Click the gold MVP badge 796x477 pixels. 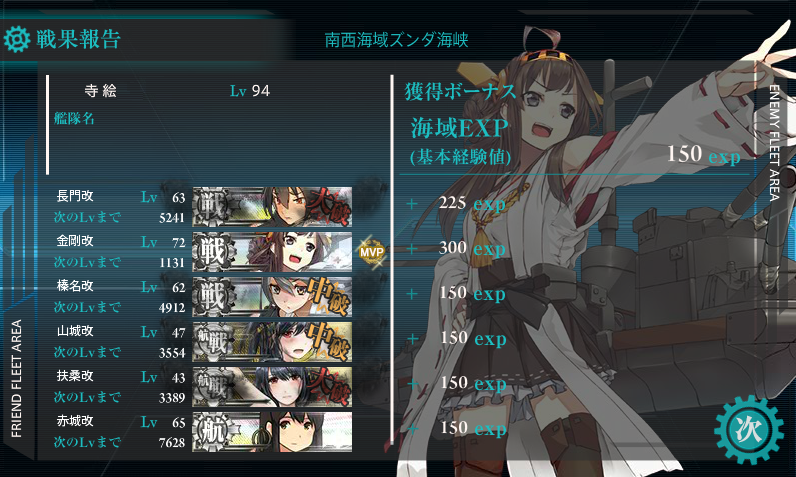point(372,252)
